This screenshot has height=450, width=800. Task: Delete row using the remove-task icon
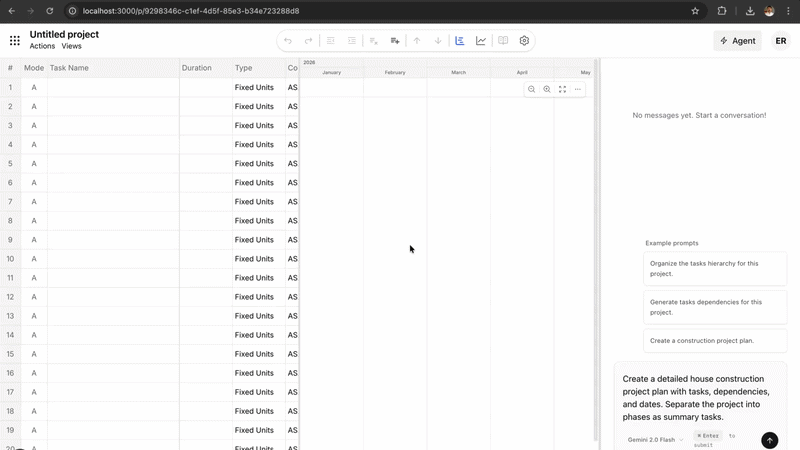(373, 41)
